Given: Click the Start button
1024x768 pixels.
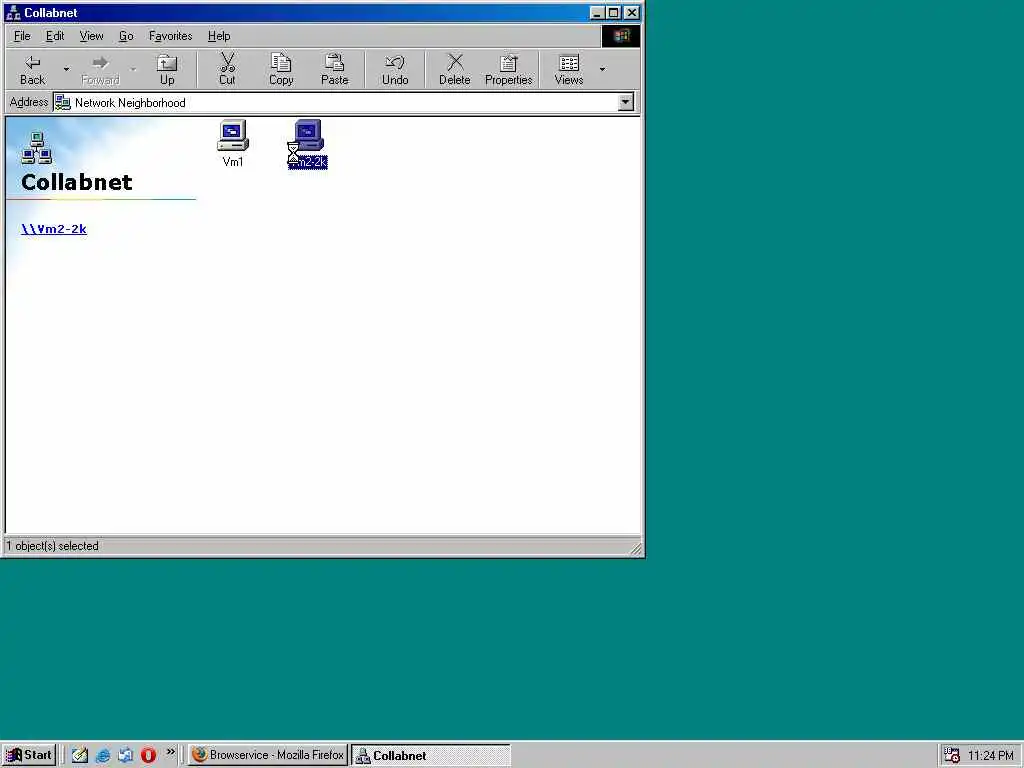Looking at the screenshot, I should click(29, 755).
